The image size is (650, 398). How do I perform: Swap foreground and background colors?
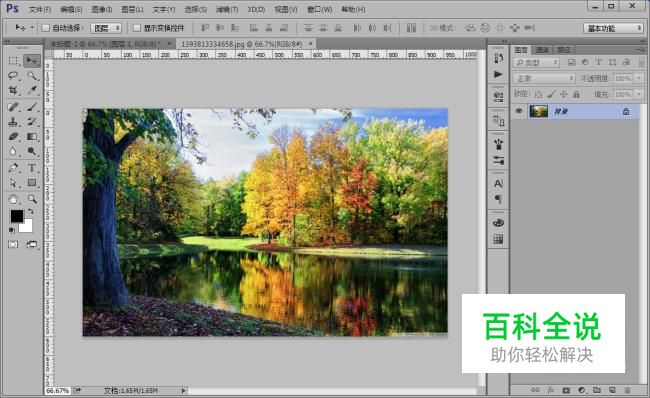point(30,211)
